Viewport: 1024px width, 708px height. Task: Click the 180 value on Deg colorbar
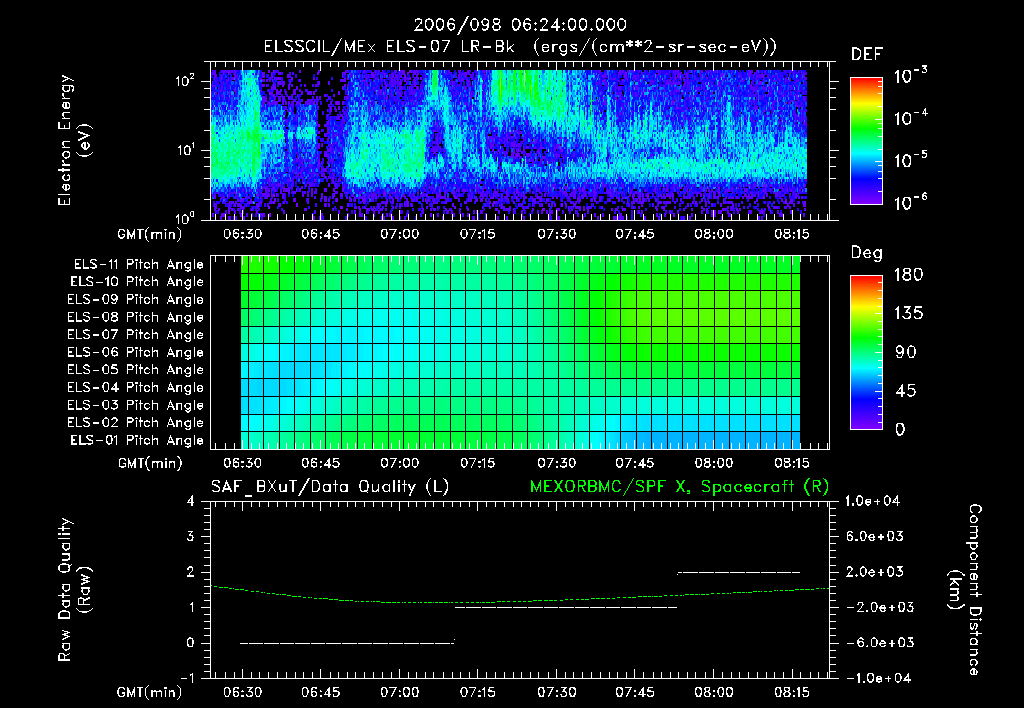[908, 274]
